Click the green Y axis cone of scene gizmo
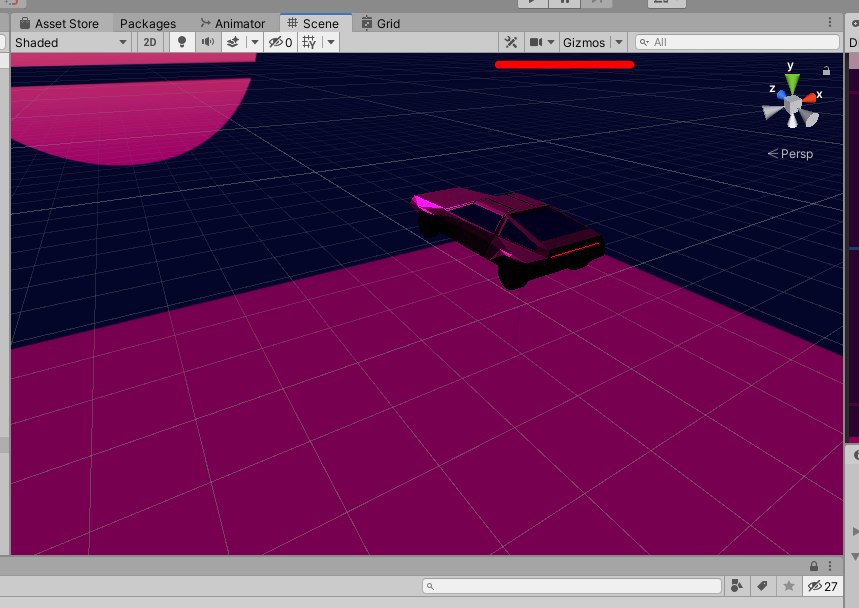This screenshot has height=608, width=859. click(x=792, y=83)
